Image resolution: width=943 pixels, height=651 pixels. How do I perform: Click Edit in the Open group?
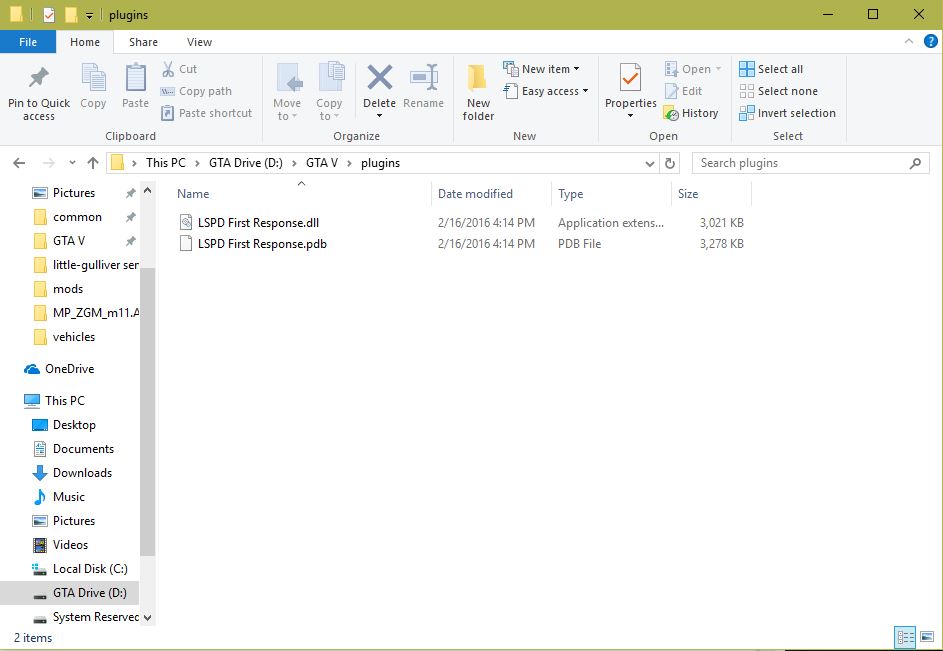tap(683, 91)
